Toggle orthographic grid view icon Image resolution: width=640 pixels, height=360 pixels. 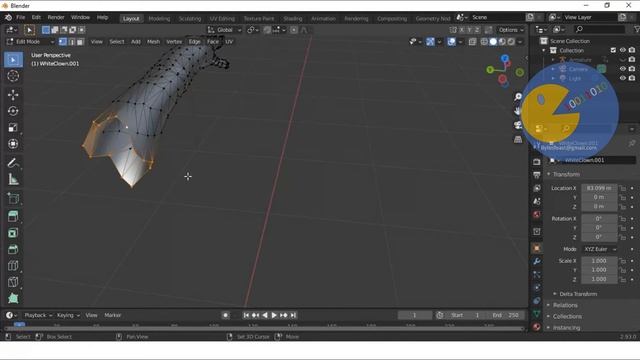[x=518, y=140]
